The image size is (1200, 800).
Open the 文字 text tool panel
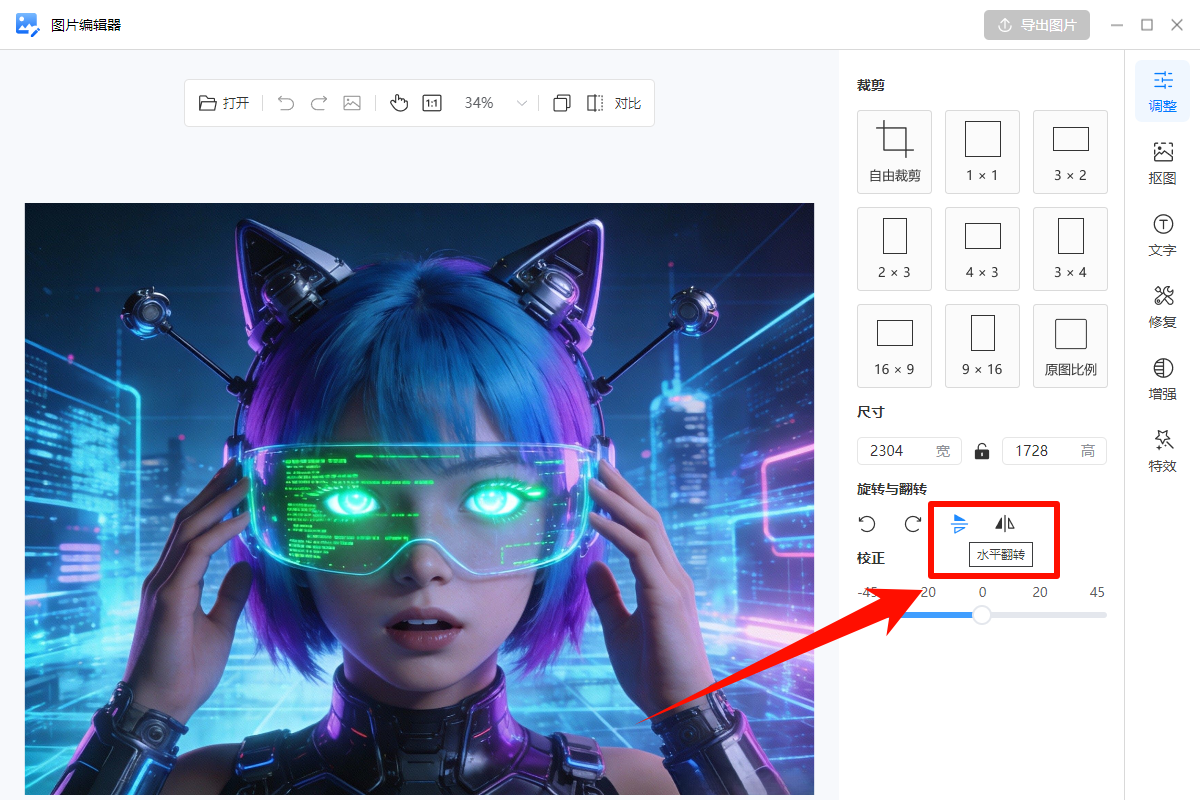click(1162, 235)
